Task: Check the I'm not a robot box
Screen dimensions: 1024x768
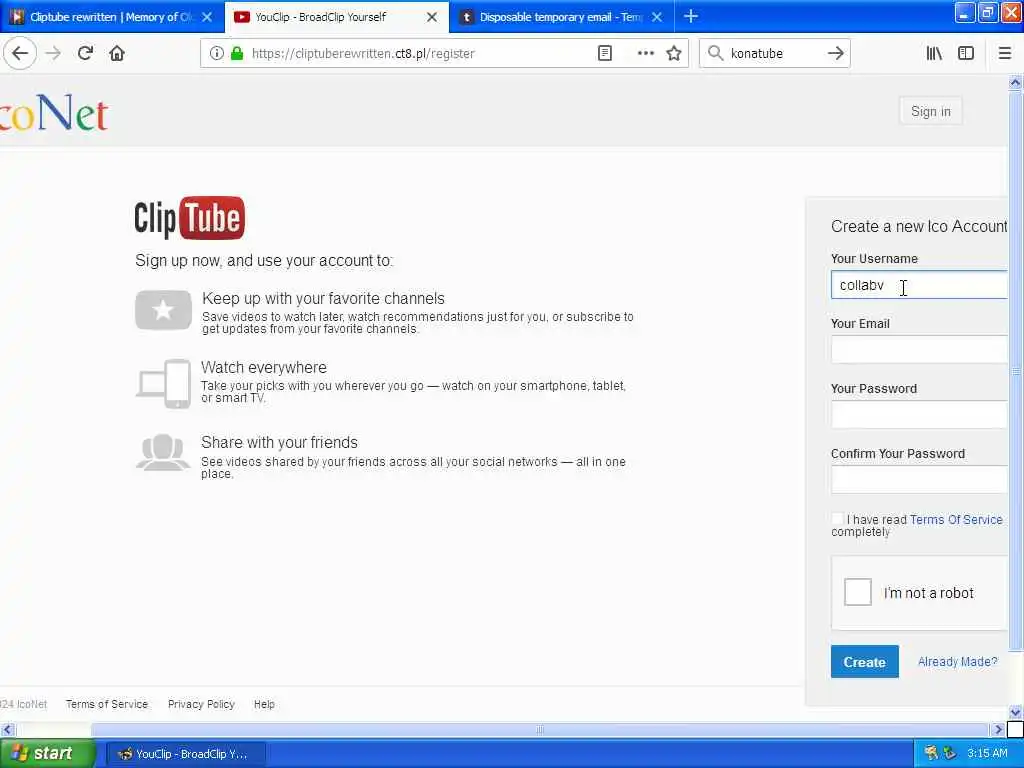Action: pos(857,592)
